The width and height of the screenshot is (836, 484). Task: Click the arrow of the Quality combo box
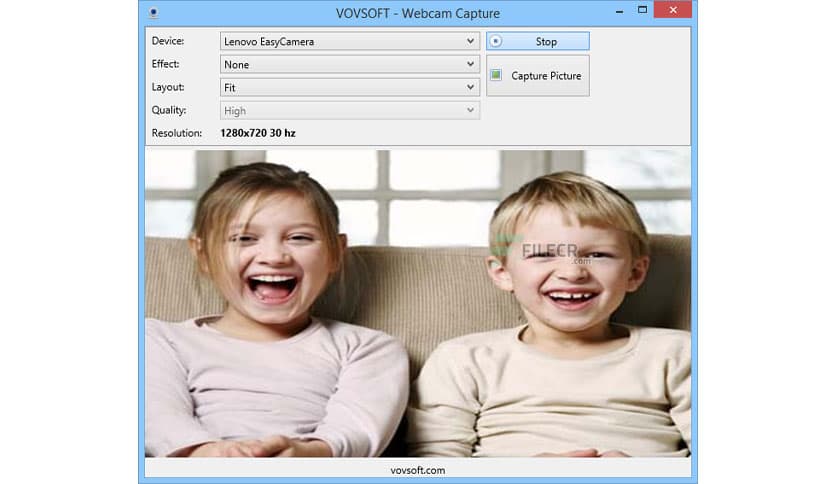[470, 110]
